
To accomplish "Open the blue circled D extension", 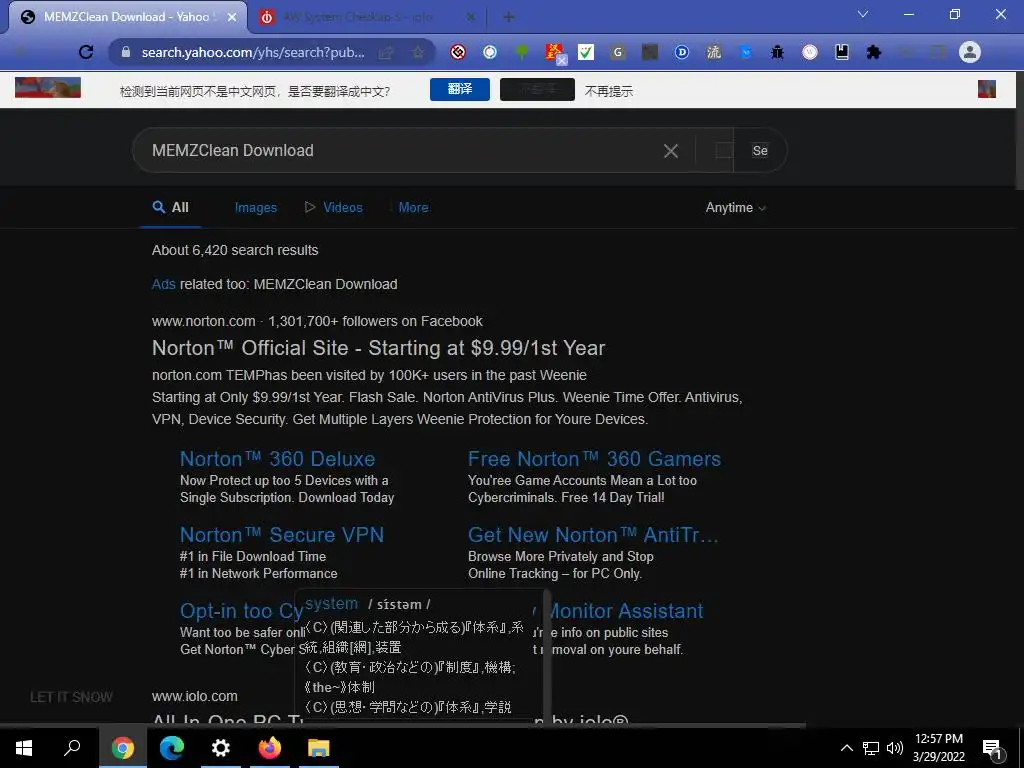I will pyautogui.click(x=682, y=52).
